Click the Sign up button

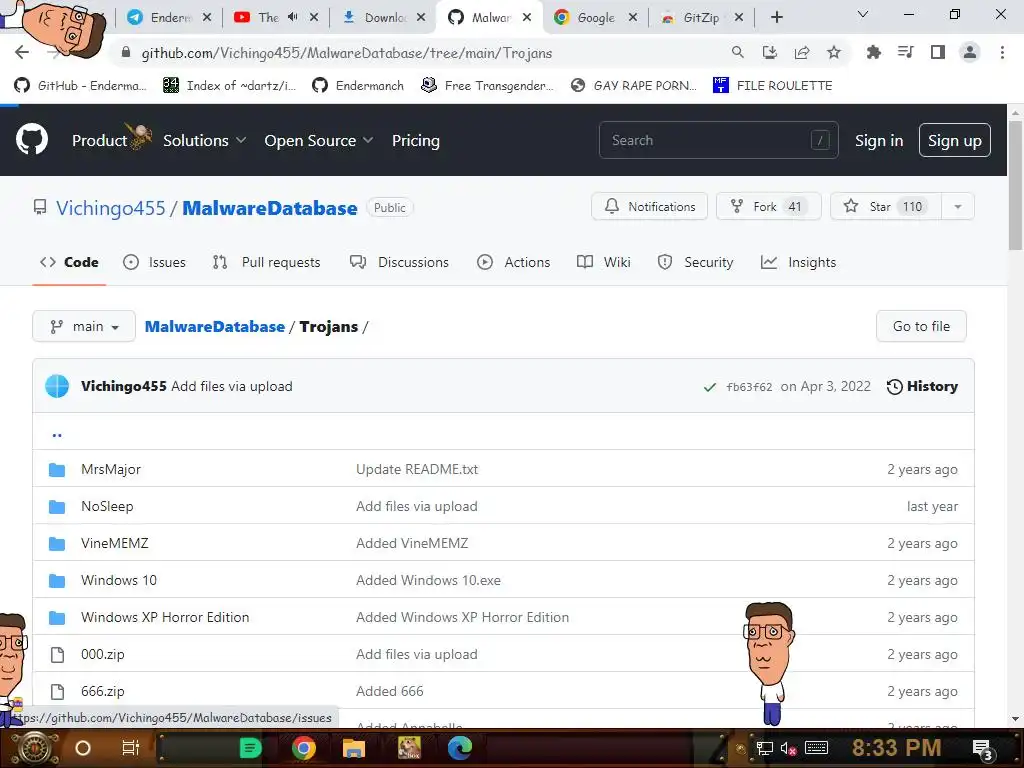(x=954, y=140)
